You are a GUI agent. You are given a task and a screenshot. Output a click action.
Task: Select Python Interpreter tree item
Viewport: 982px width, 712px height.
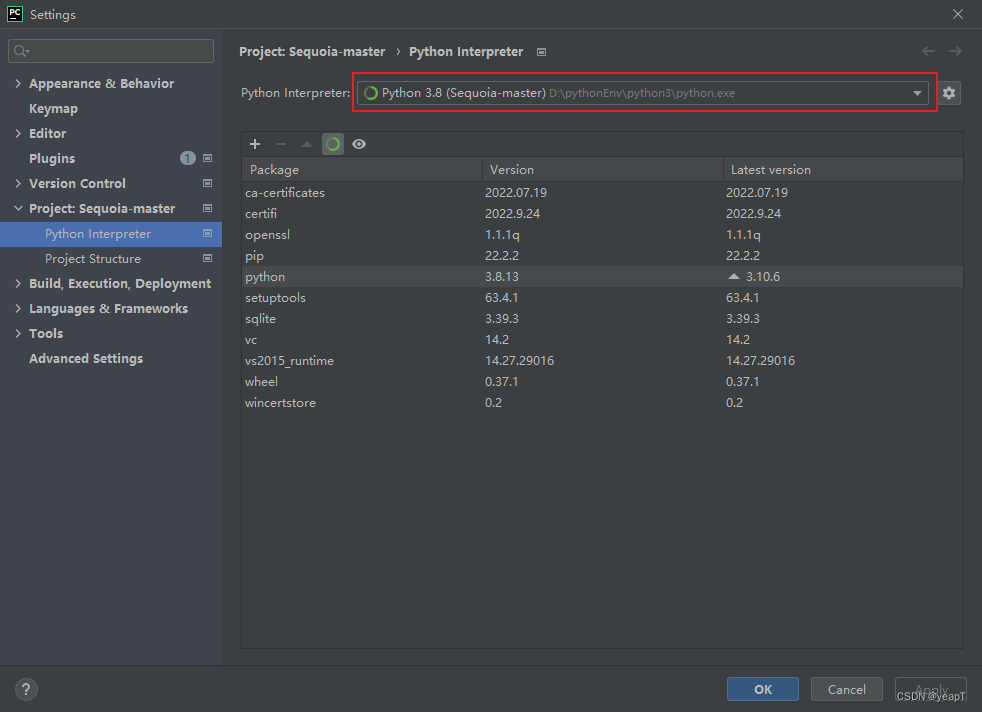(x=111, y=234)
